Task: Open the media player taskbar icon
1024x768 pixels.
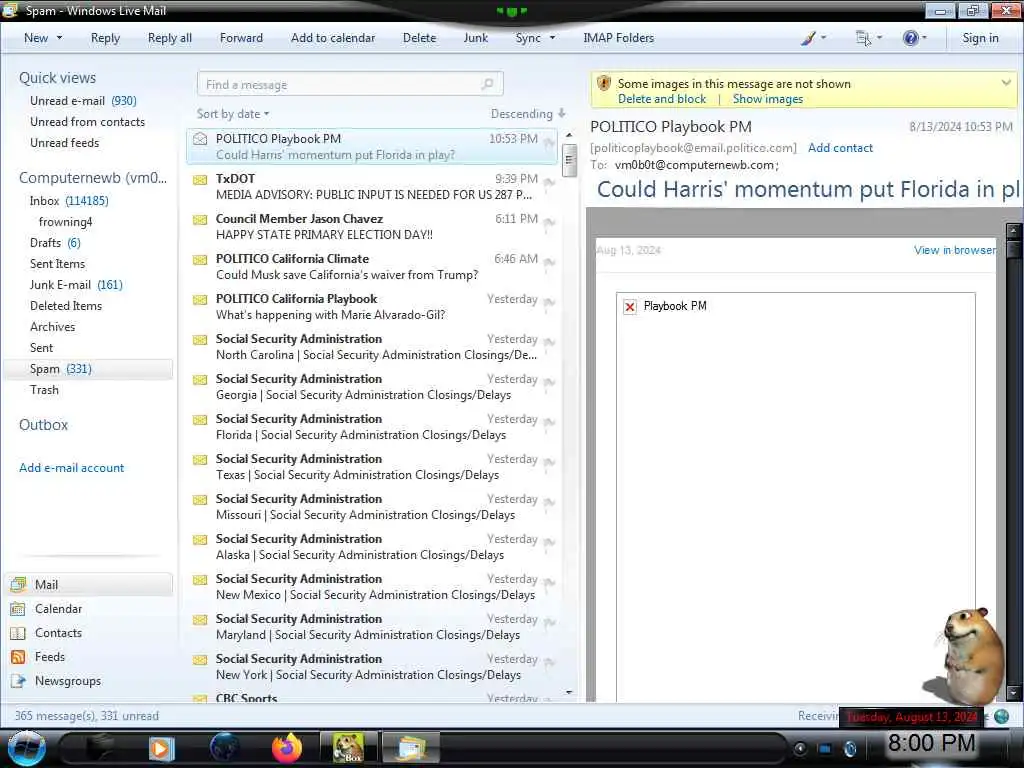Action: pos(161,748)
